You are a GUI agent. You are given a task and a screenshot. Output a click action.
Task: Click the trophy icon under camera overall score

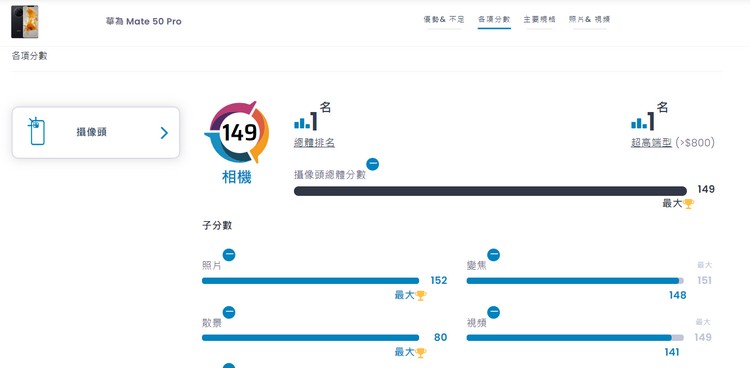tap(688, 204)
